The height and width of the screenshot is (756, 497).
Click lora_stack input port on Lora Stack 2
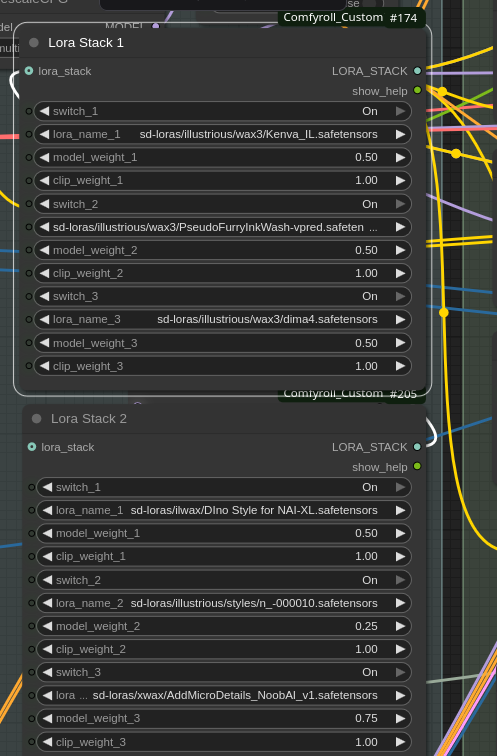click(x=32, y=447)
